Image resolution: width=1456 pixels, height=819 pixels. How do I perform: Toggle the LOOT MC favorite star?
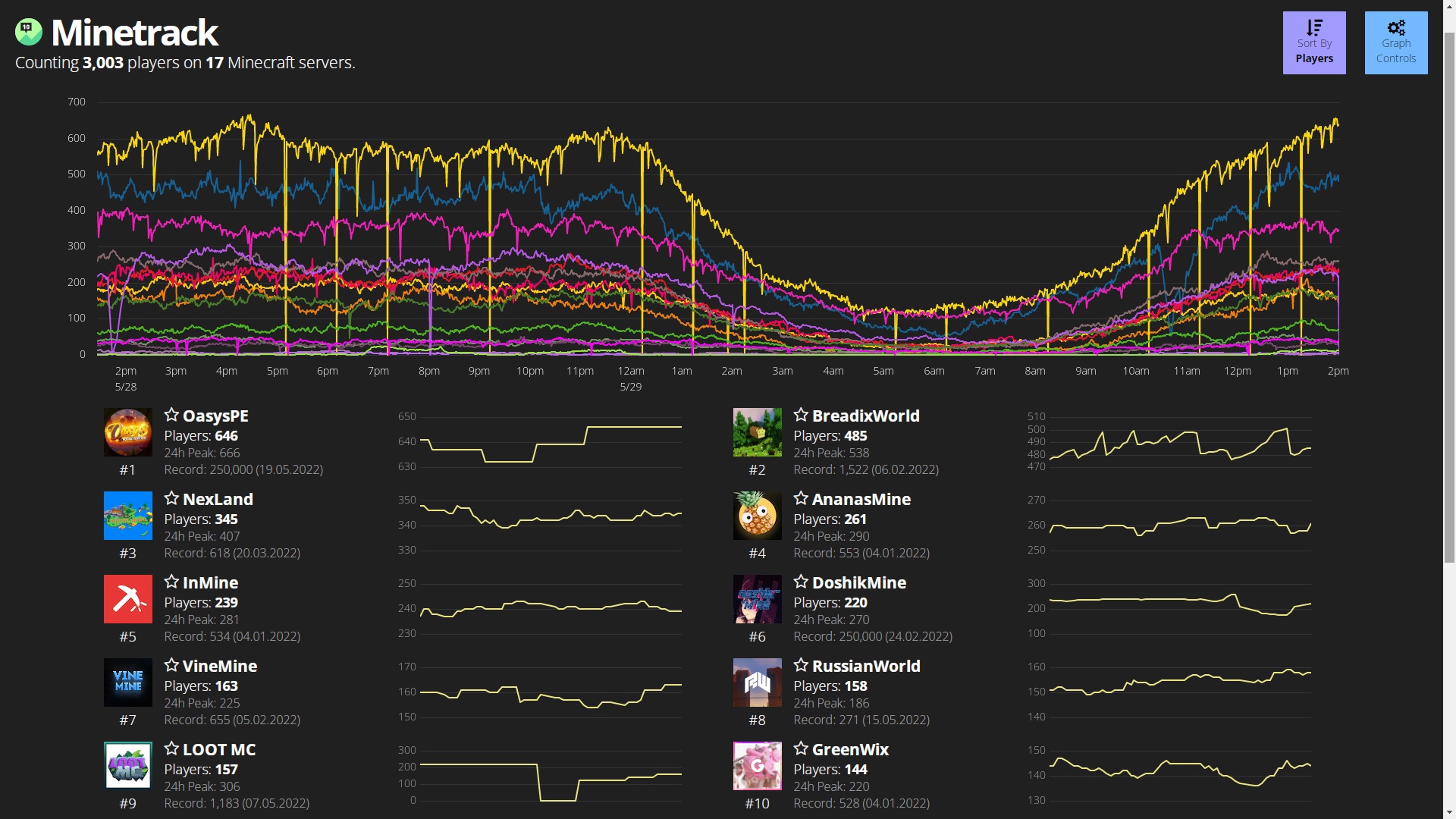[x=171, y=748]
